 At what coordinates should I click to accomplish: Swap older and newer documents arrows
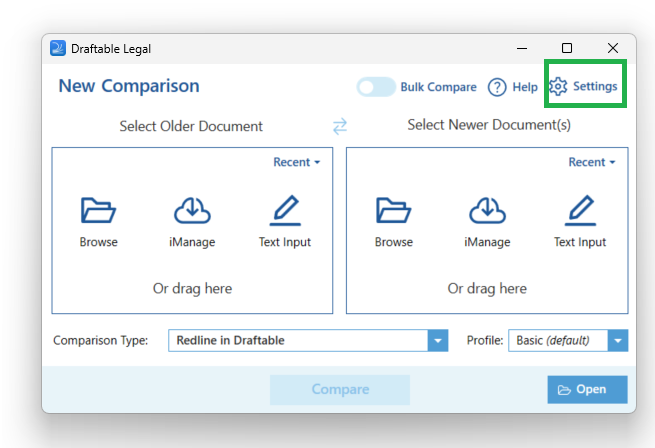(x=340, y=126)
